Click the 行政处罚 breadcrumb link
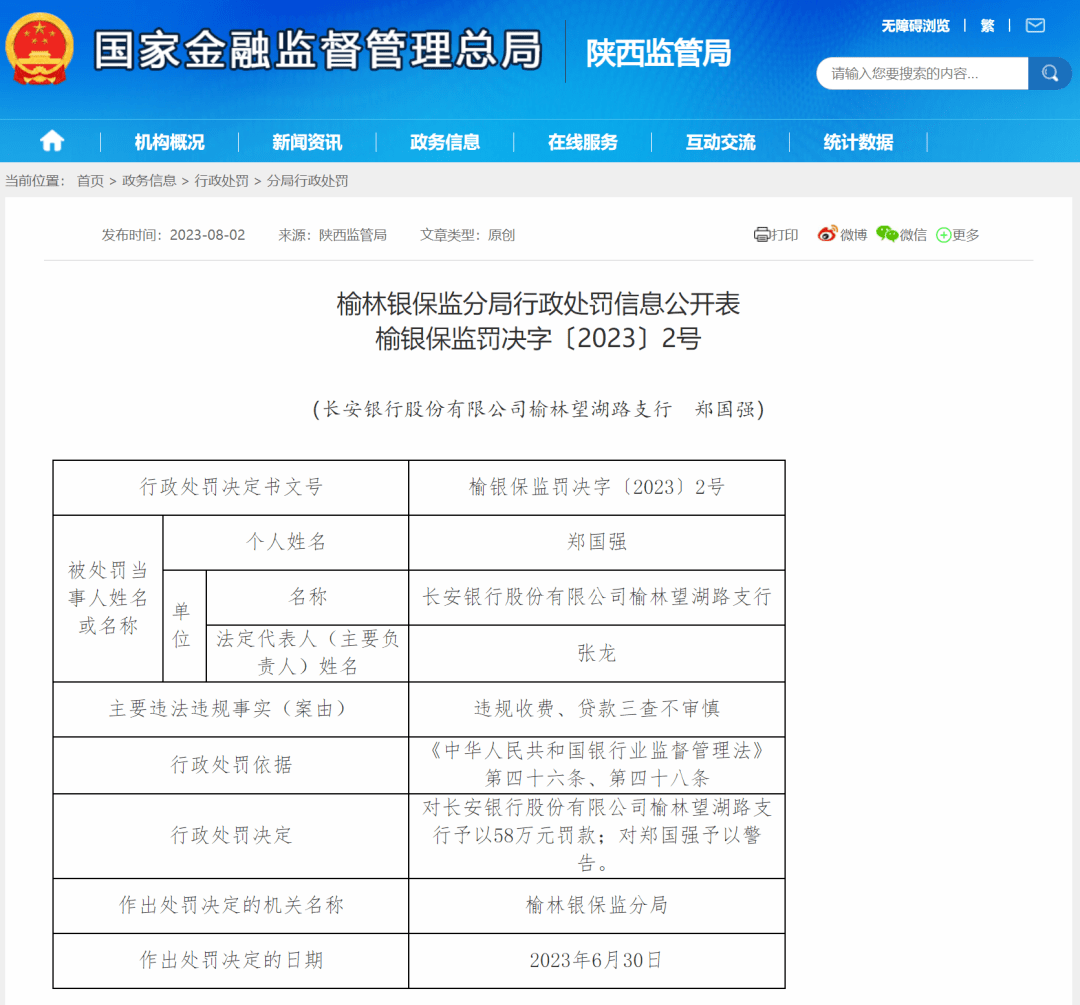The width and height of the screenshot is (1080, 1005). (221, 181)
